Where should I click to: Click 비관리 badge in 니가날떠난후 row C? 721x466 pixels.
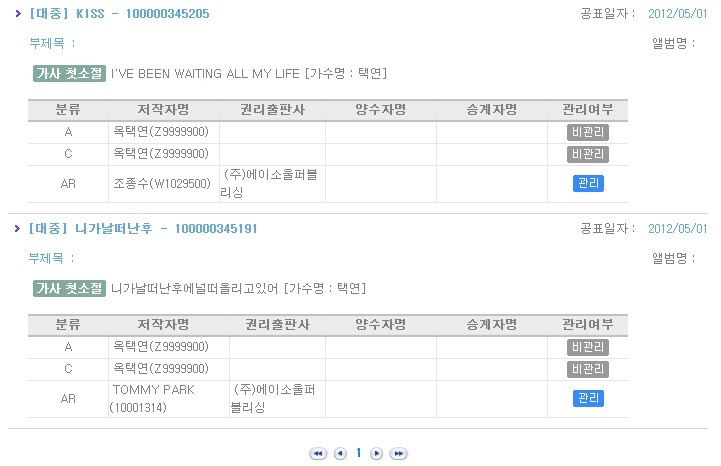(x=588, y=369)
